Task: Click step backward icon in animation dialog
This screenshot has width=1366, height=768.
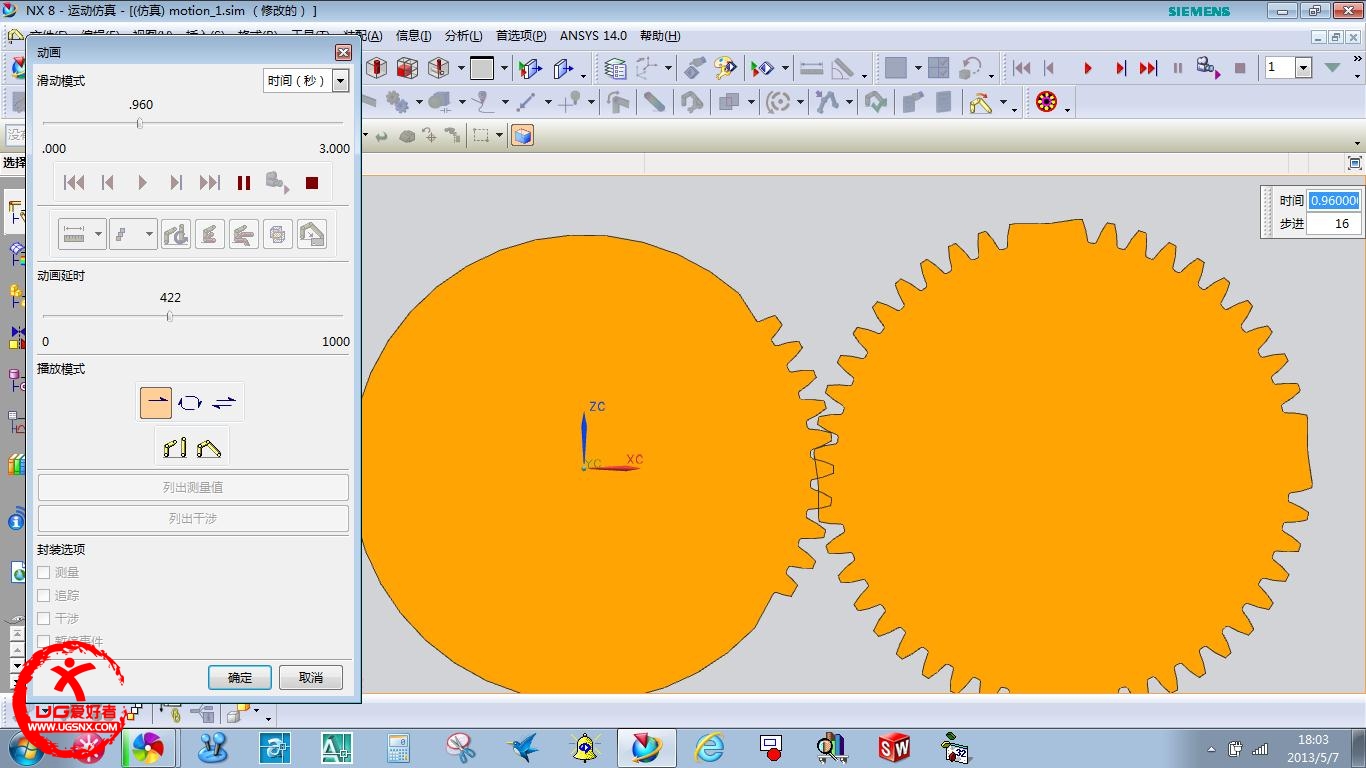Action: (x=108, y=183)
